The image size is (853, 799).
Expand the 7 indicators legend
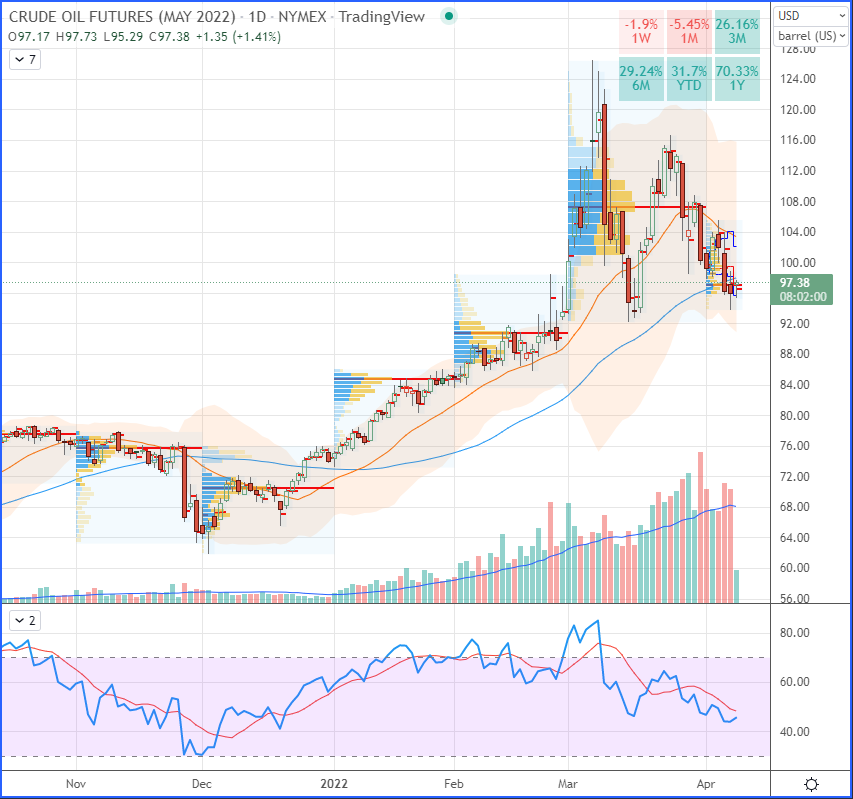(25, 59)
